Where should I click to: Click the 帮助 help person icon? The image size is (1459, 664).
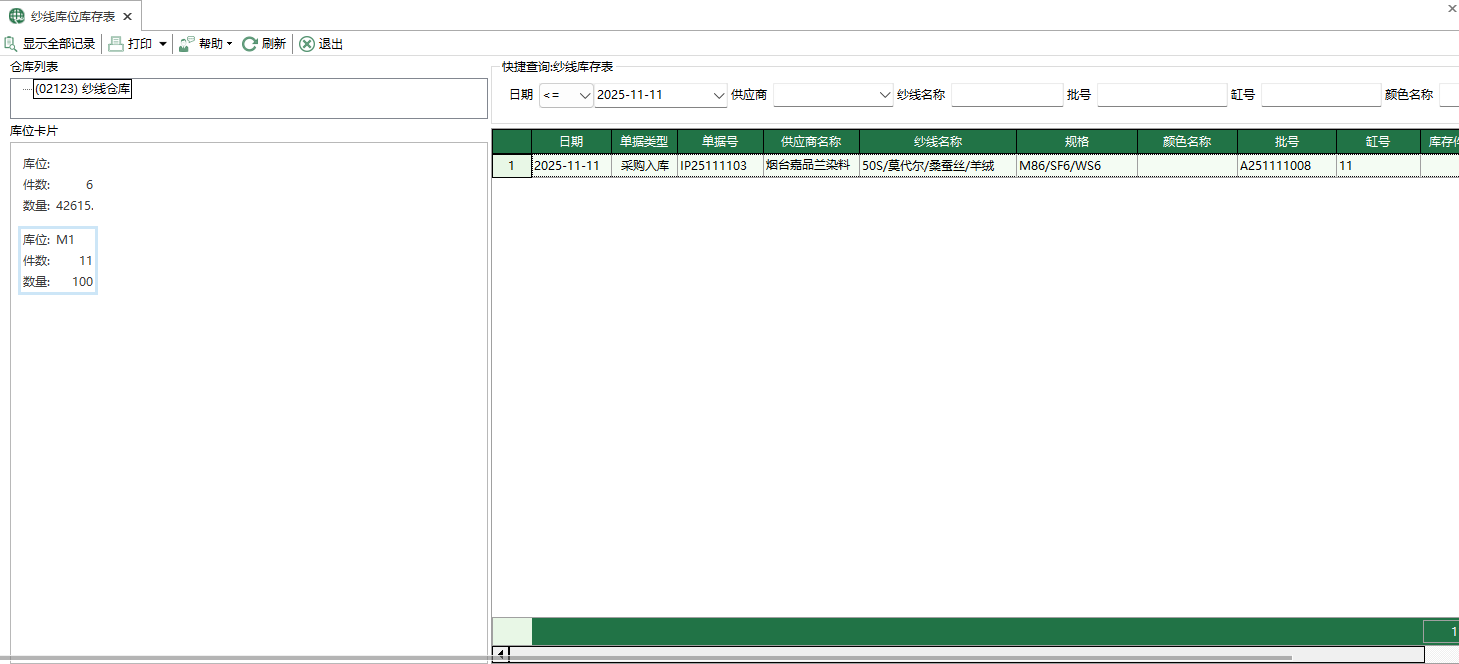tap(185, 43)
